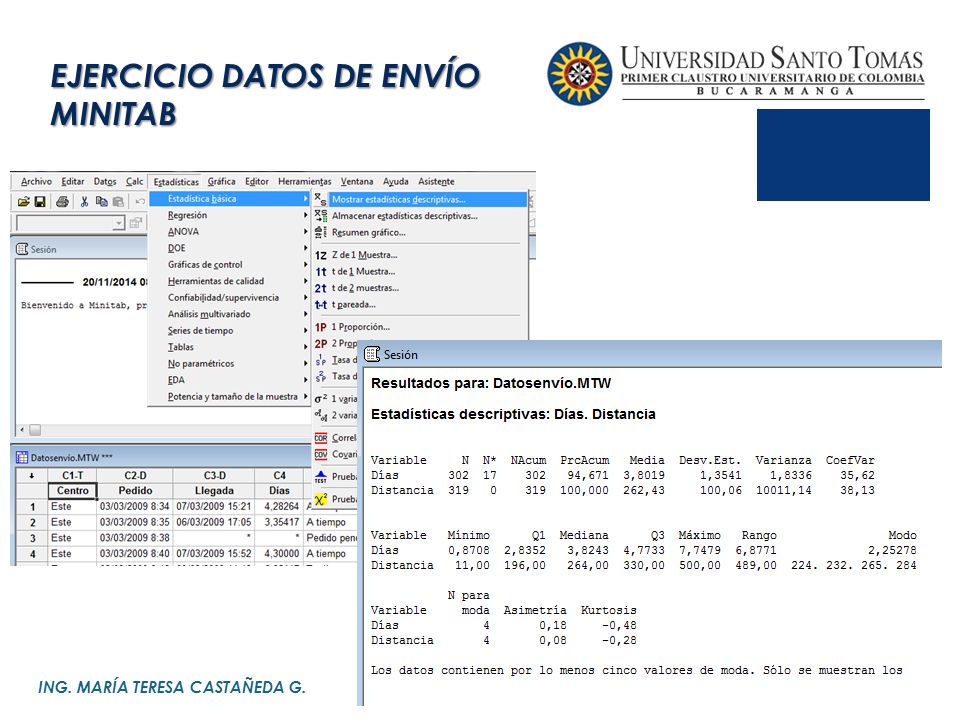Click cell 06/03/2009 17:05 in row 2

(x=214, y=522)
